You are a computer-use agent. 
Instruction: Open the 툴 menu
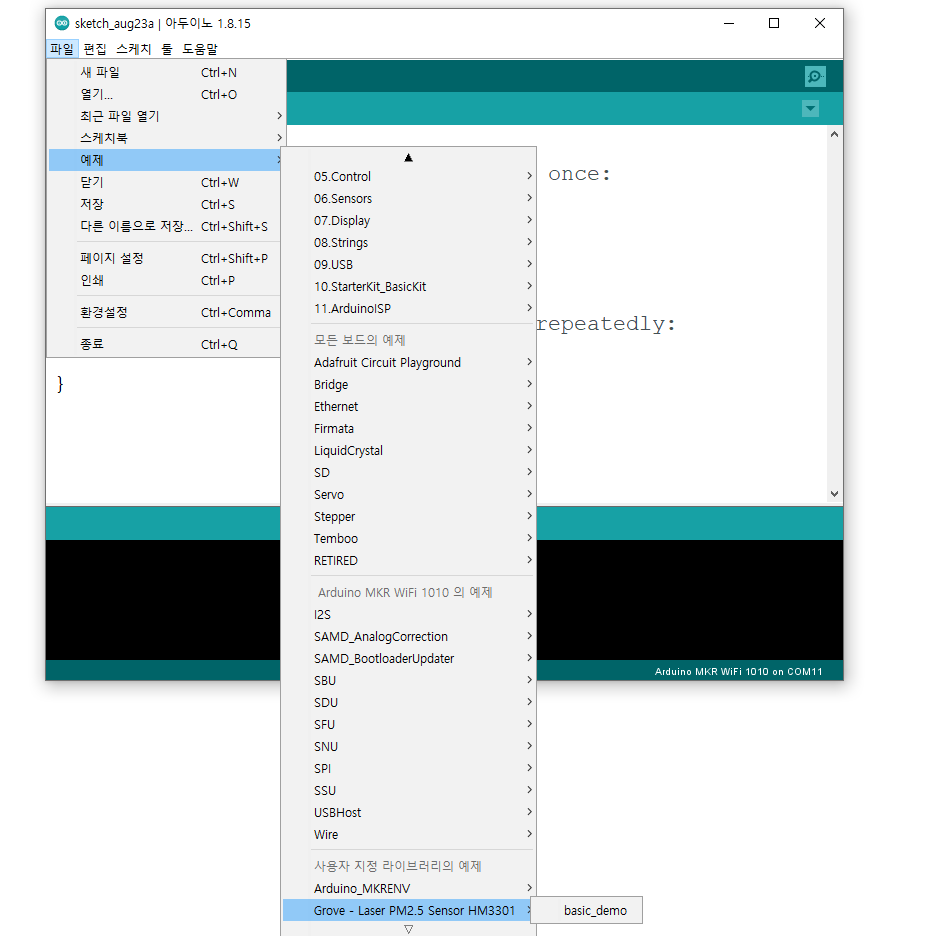coord(167,49)
